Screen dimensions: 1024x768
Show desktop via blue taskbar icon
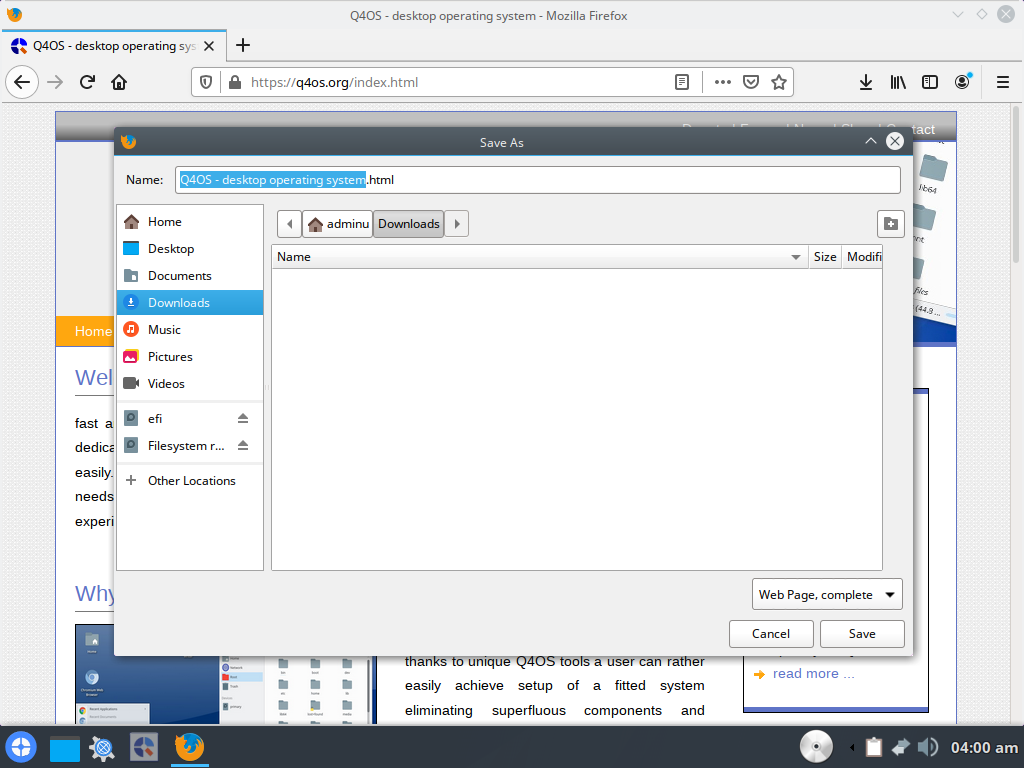click(x=65, y=748)
